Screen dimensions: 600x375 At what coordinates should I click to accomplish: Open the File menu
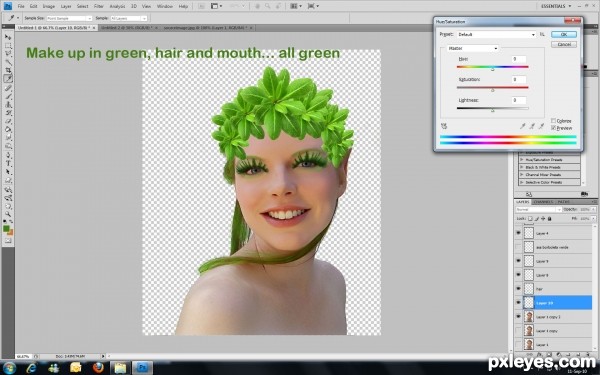click(x=21, y=7)
